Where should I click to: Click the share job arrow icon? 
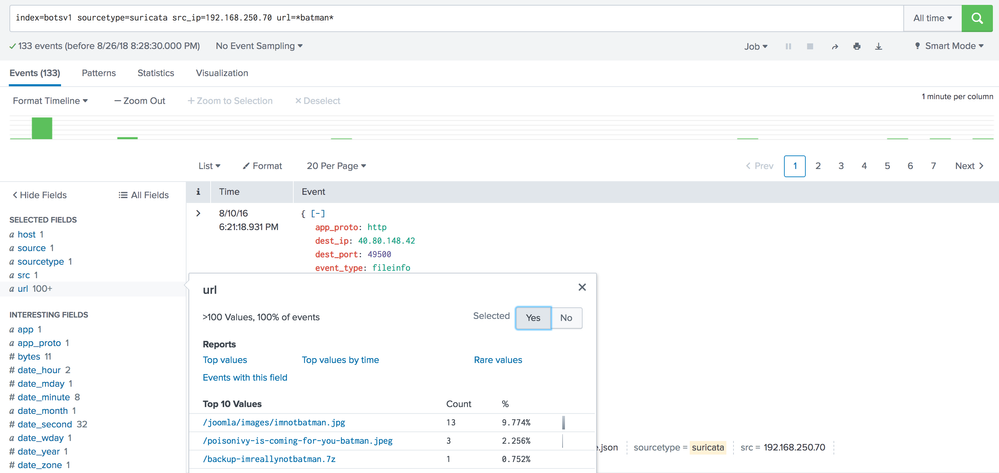point(834,46)
